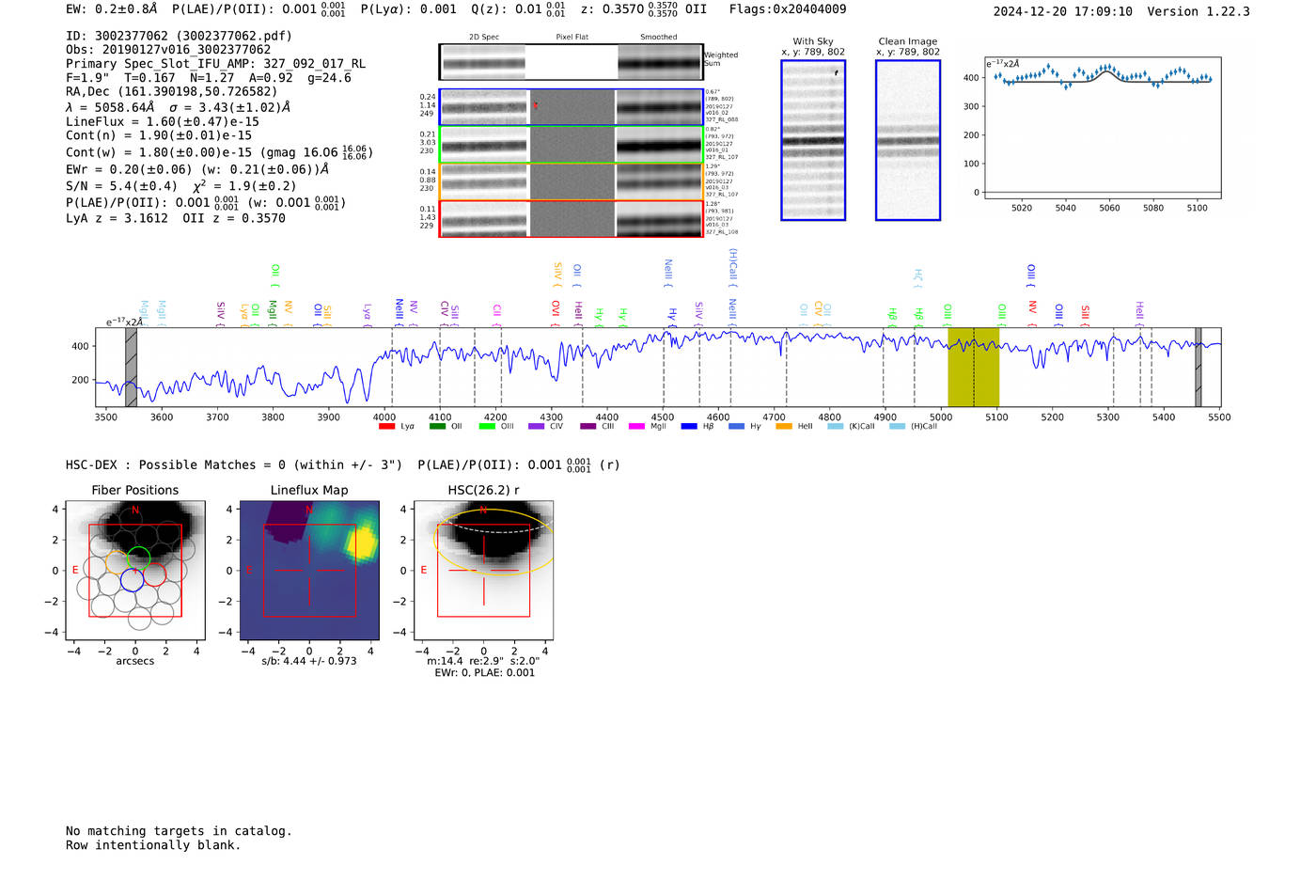Click the green fiber circle in Fiber Positions

tap(139, 558)
